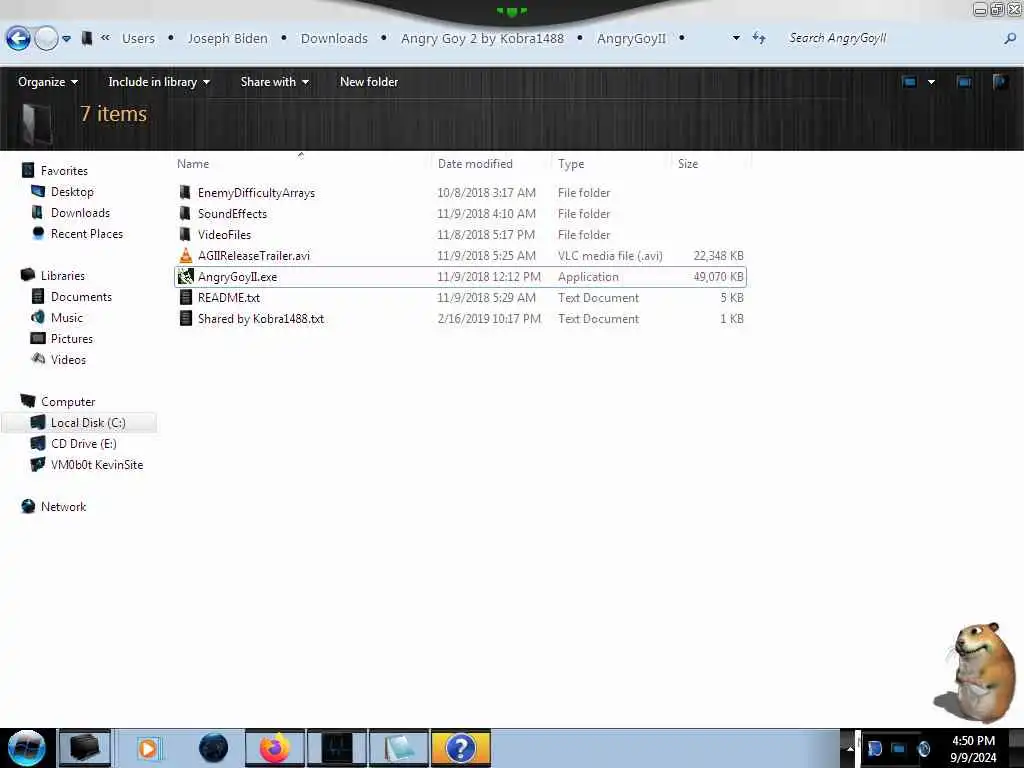Open the Share with menu
Screen dimensions: 1024x768
(x=274, y=82)
